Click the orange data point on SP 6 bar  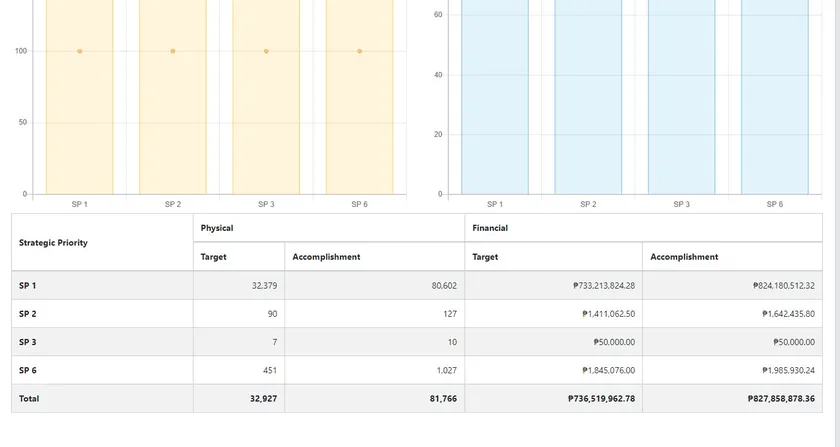tap(359, 51)
